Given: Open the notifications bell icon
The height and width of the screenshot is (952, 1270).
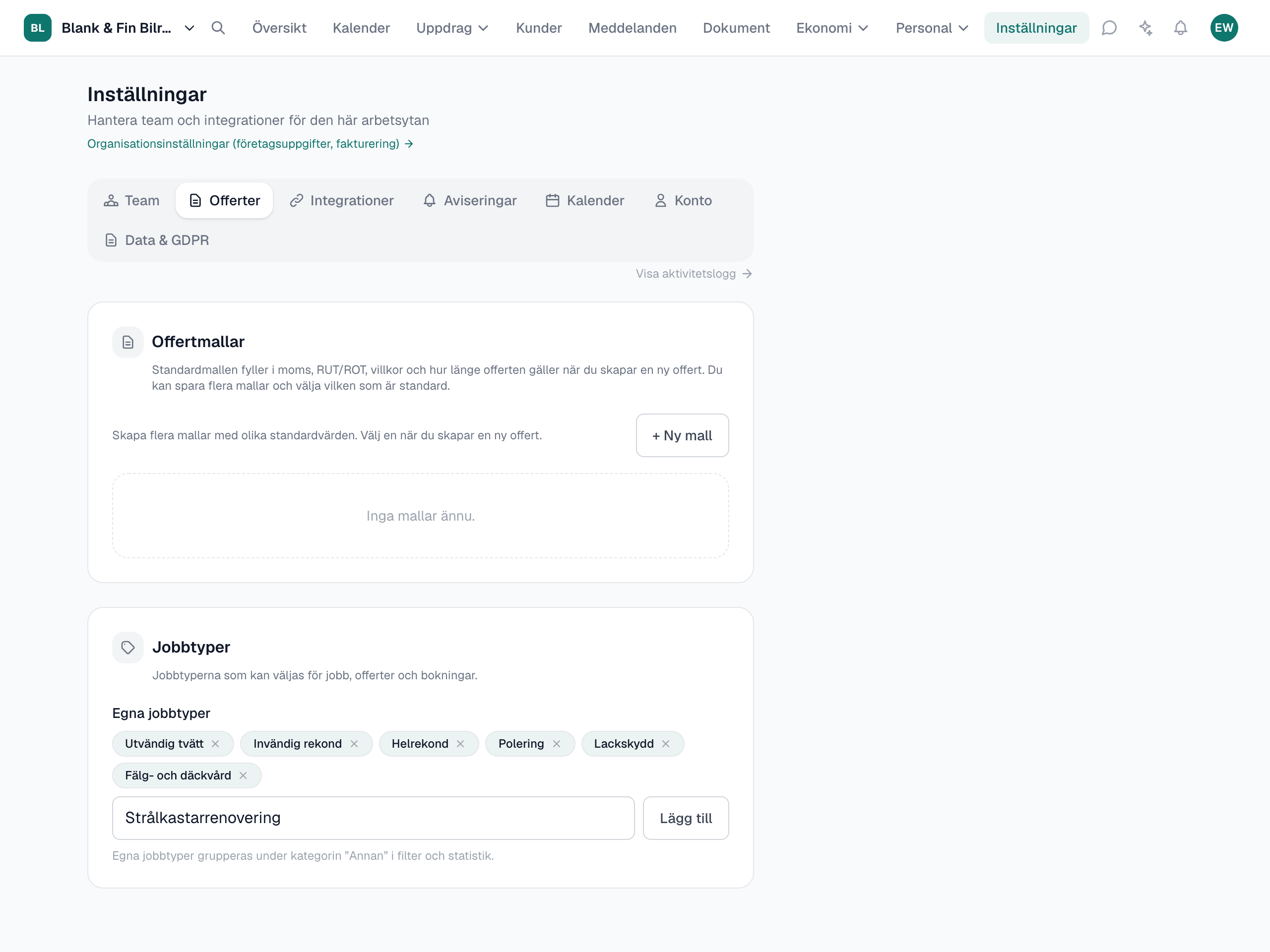Looking at the screenshot, I should click(x=1180, y=28).
